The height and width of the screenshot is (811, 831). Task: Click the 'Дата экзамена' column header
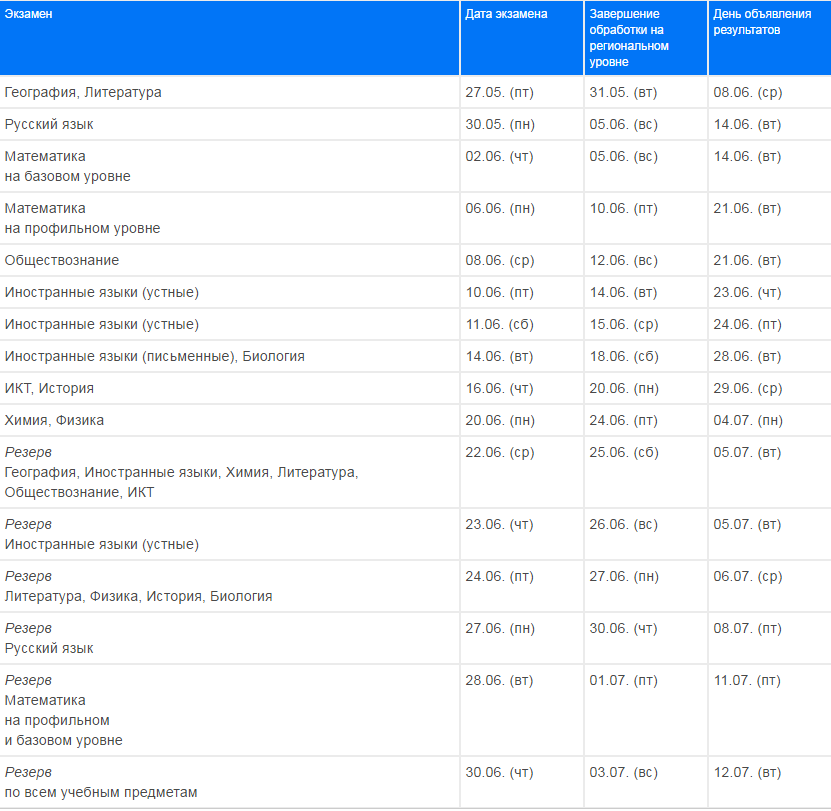tap(521, 38)
